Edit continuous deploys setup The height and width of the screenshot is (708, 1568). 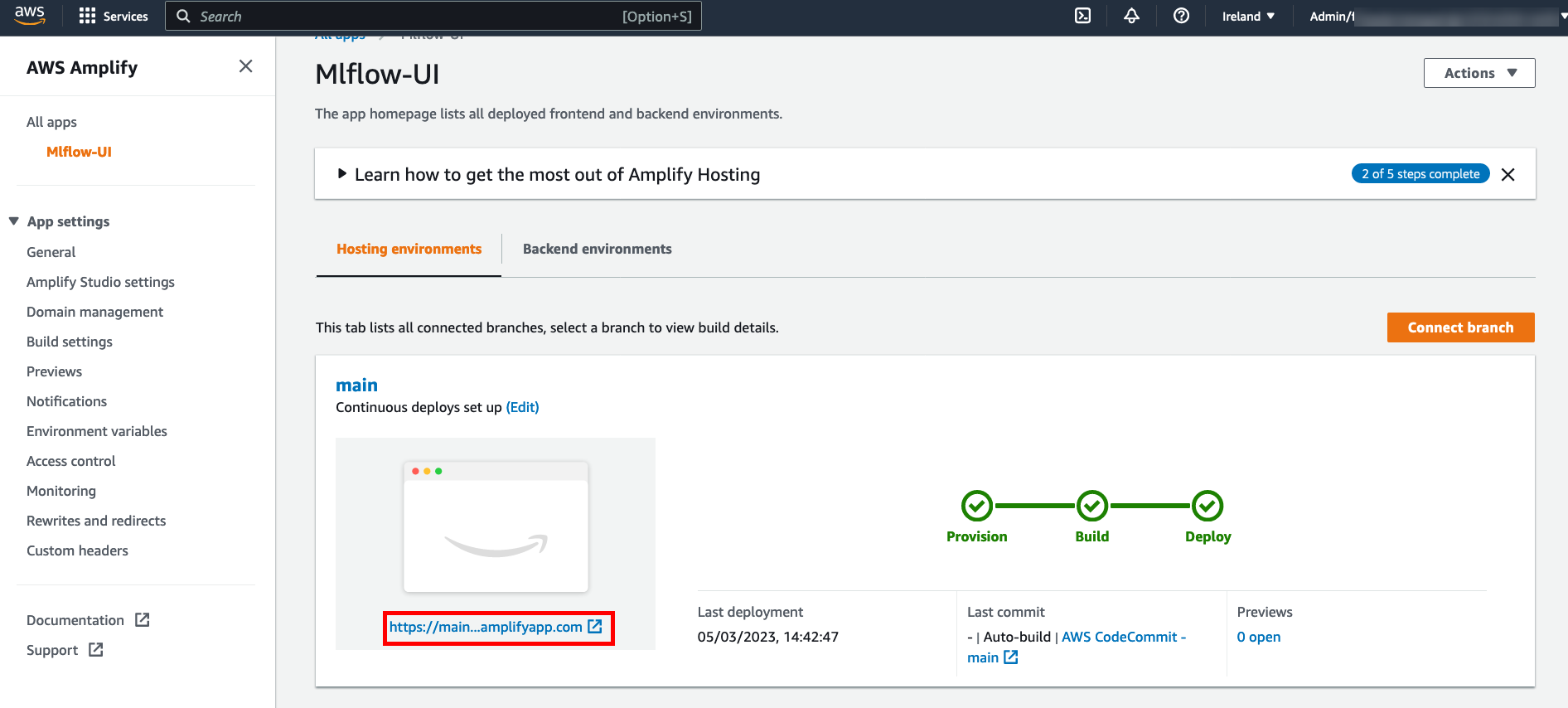[x=522, y=407]
